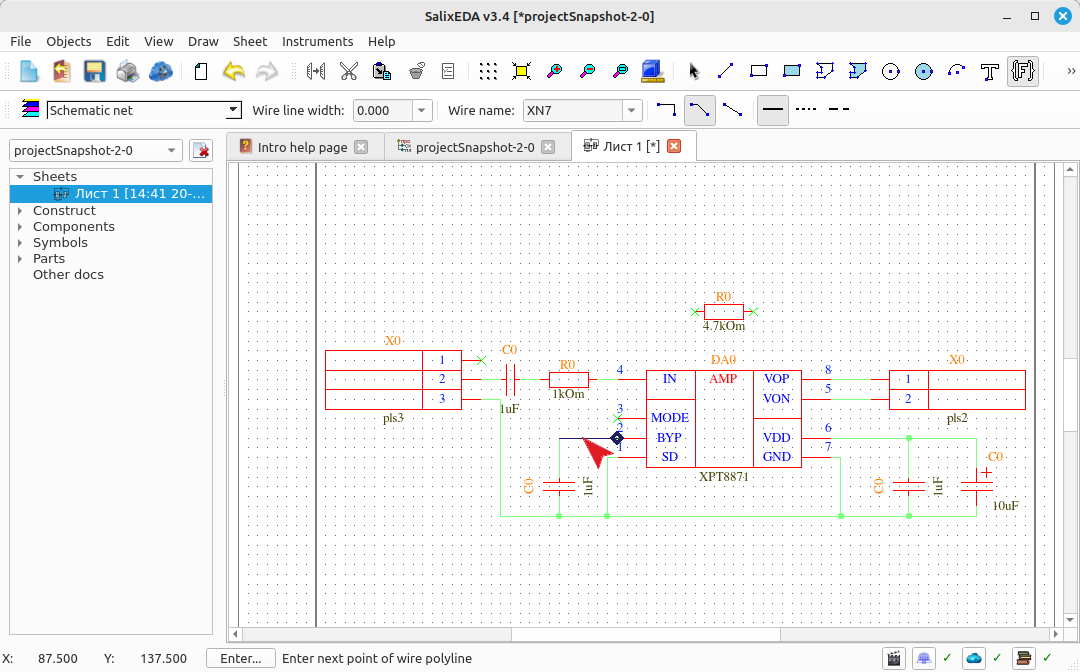1080x672 pixels.
Task: Click the cloud status icon in status bar
Action: [974, 658]
